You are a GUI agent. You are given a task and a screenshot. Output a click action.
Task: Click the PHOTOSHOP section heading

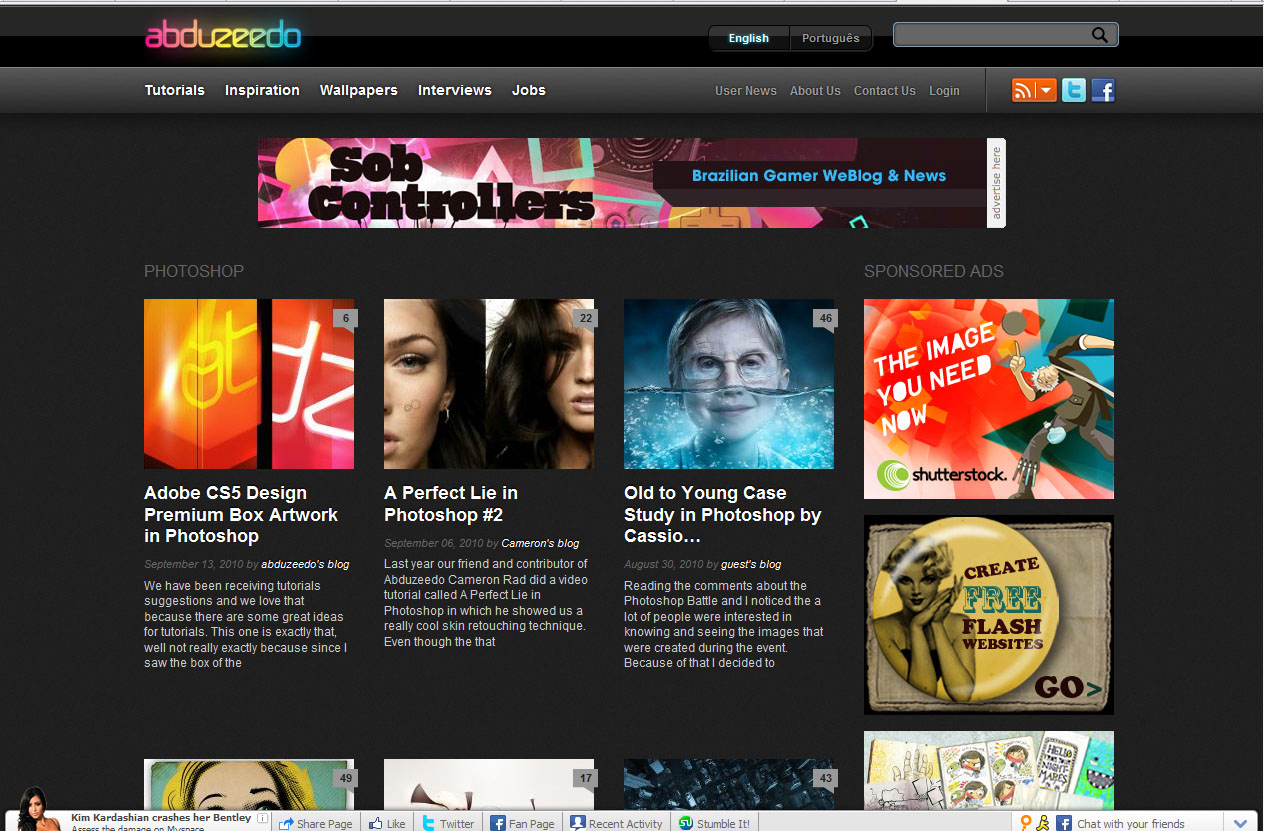coord(194,271)
